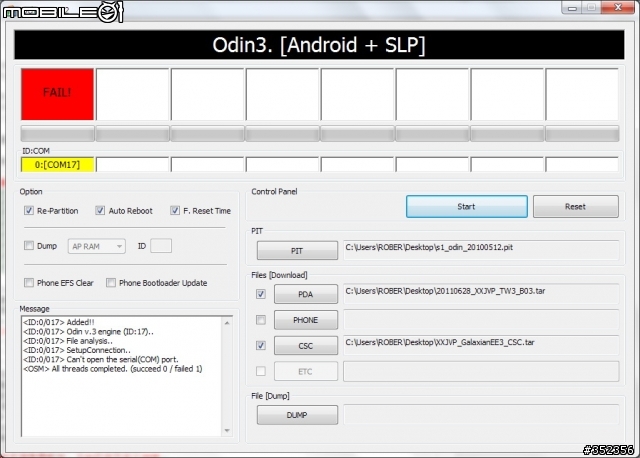The width and height of the screenshot is (640, 458).
Task: Maximize the Odin3 window
Action: pyautogui.click(x=591, y=8)
